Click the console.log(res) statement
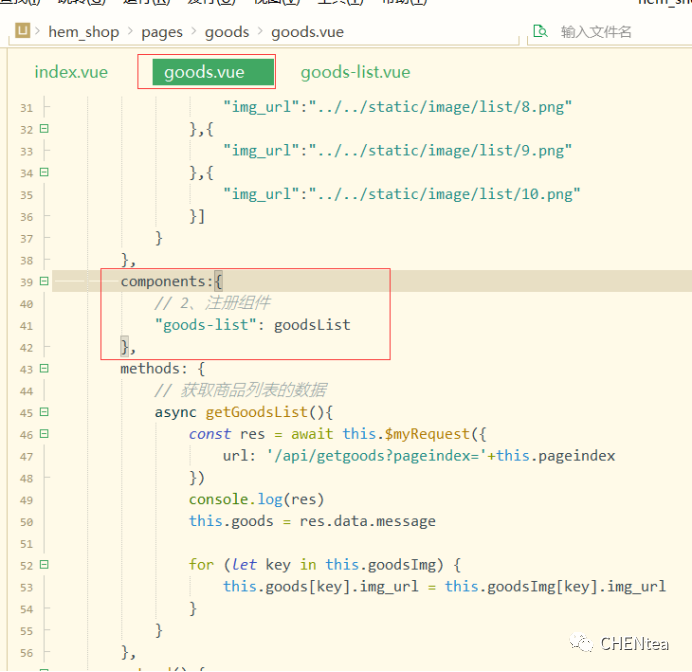This screenshot has width=692, height=672. click(256, 499)
